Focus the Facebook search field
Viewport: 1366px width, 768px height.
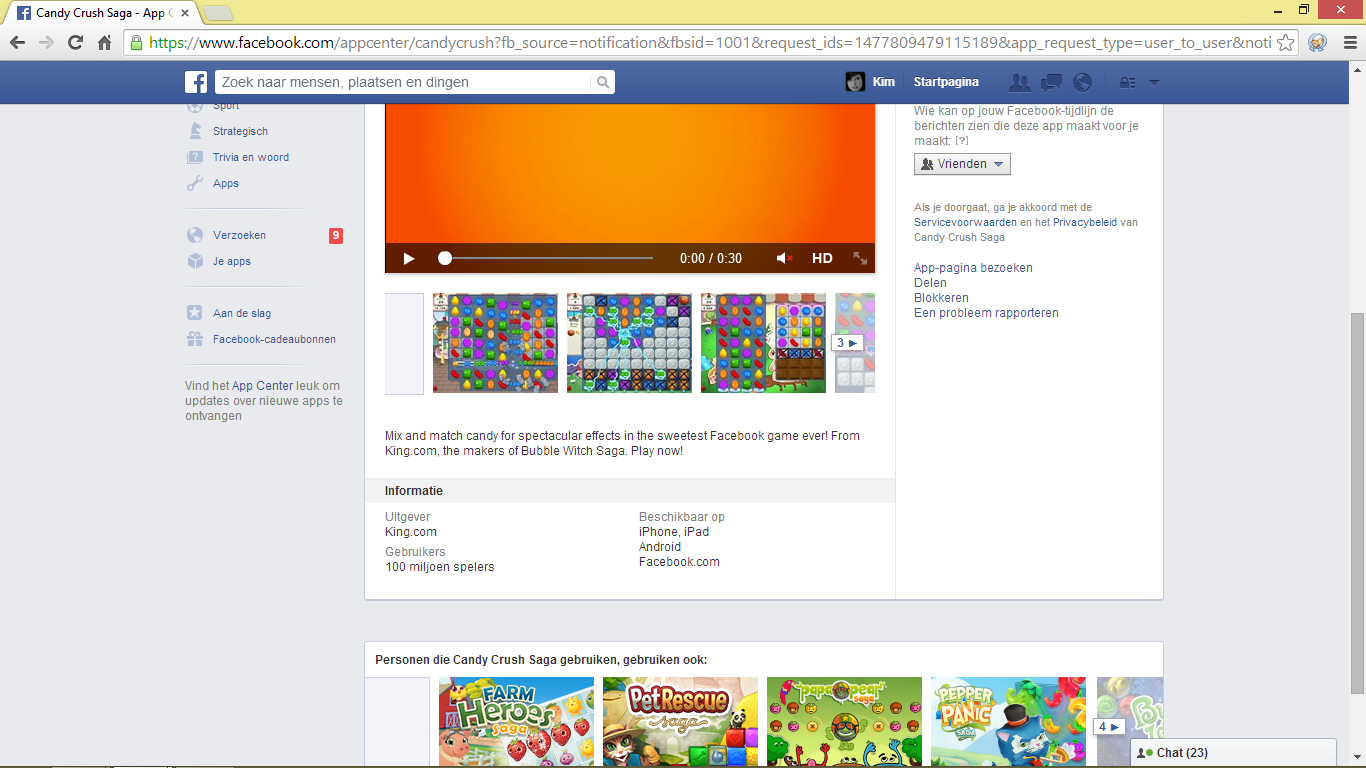click(x=404, y=82)
